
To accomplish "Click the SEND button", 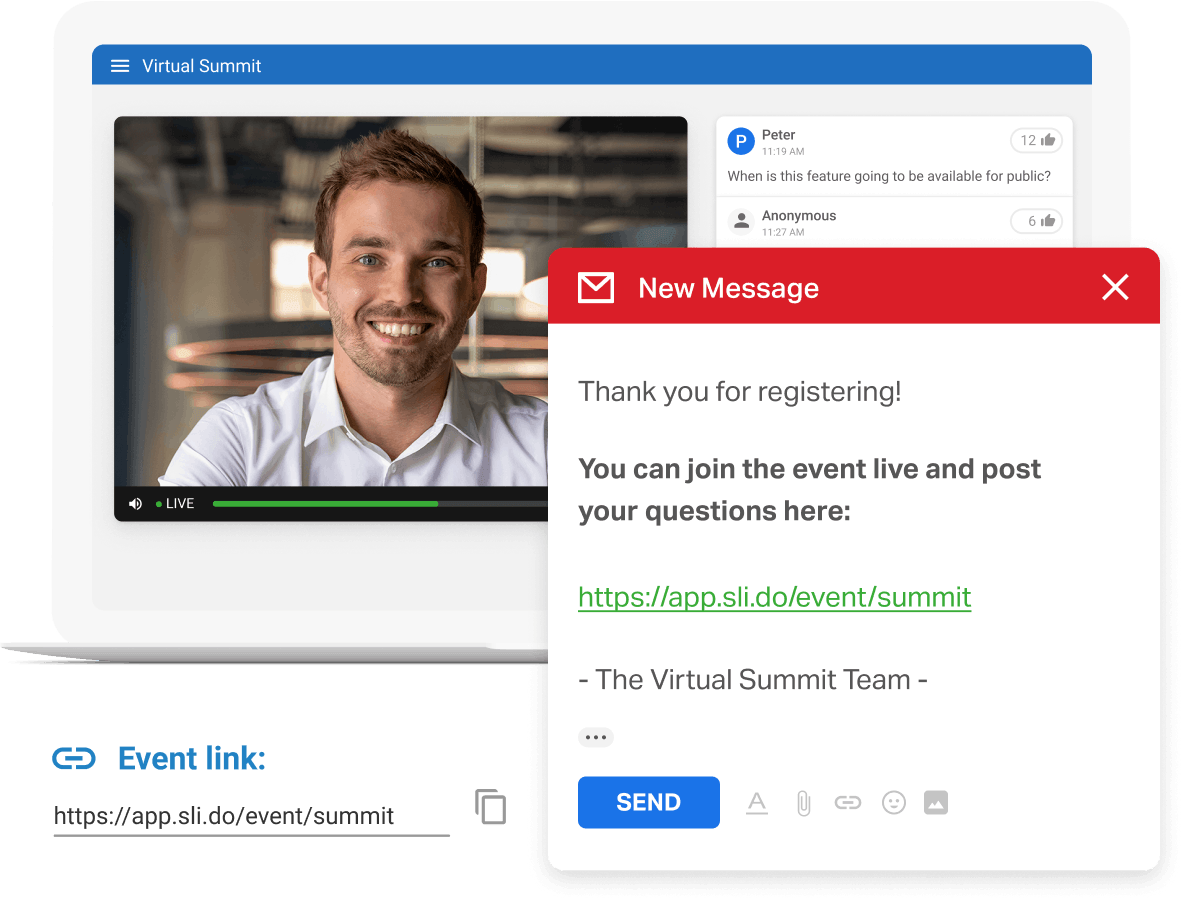I will point(648,802).
